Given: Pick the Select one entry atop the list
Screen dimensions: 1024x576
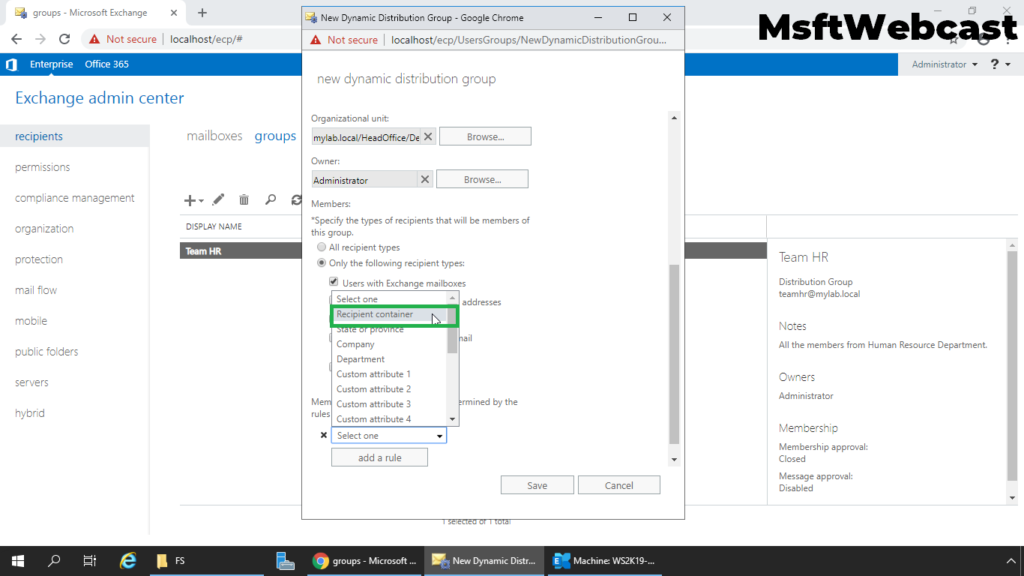Looking at the screenshot, I should 390,299.
